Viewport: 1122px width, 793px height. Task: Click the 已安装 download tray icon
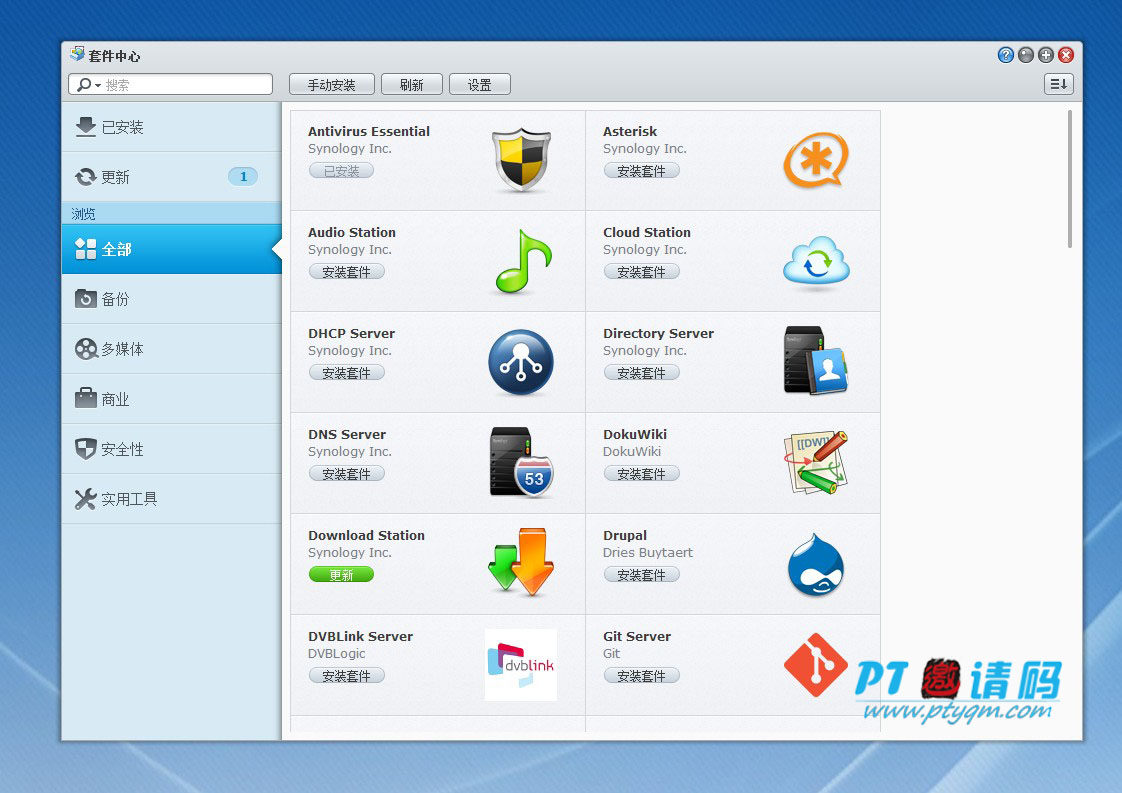click(x=86, y=127)
